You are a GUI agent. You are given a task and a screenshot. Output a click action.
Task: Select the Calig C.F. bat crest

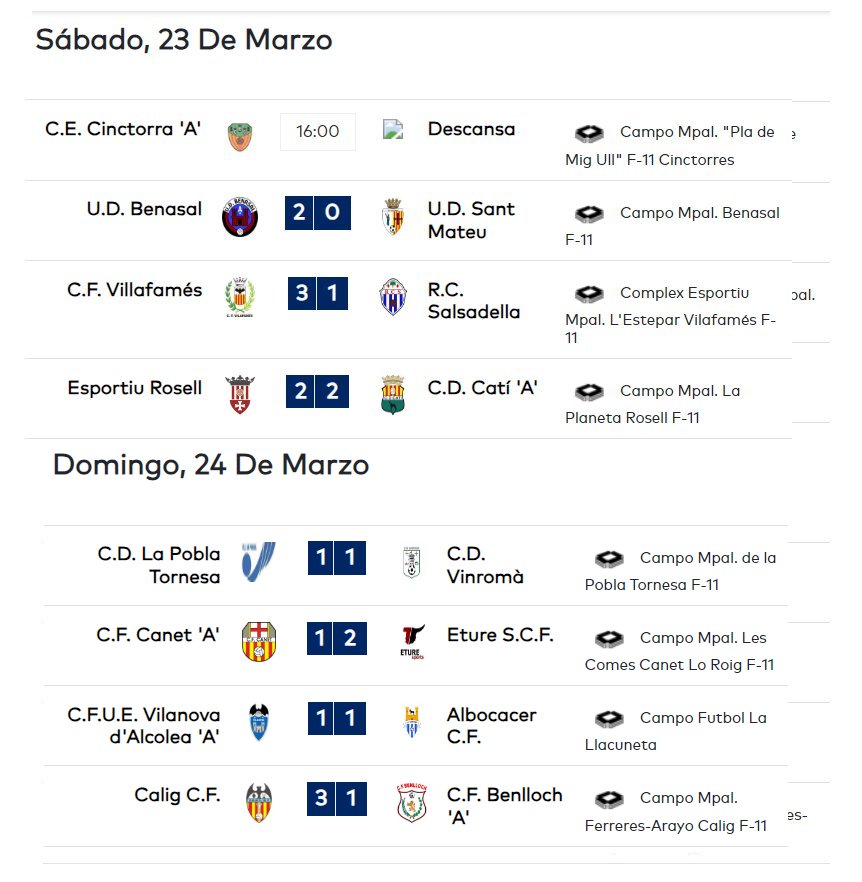click(x=259, y=803)
